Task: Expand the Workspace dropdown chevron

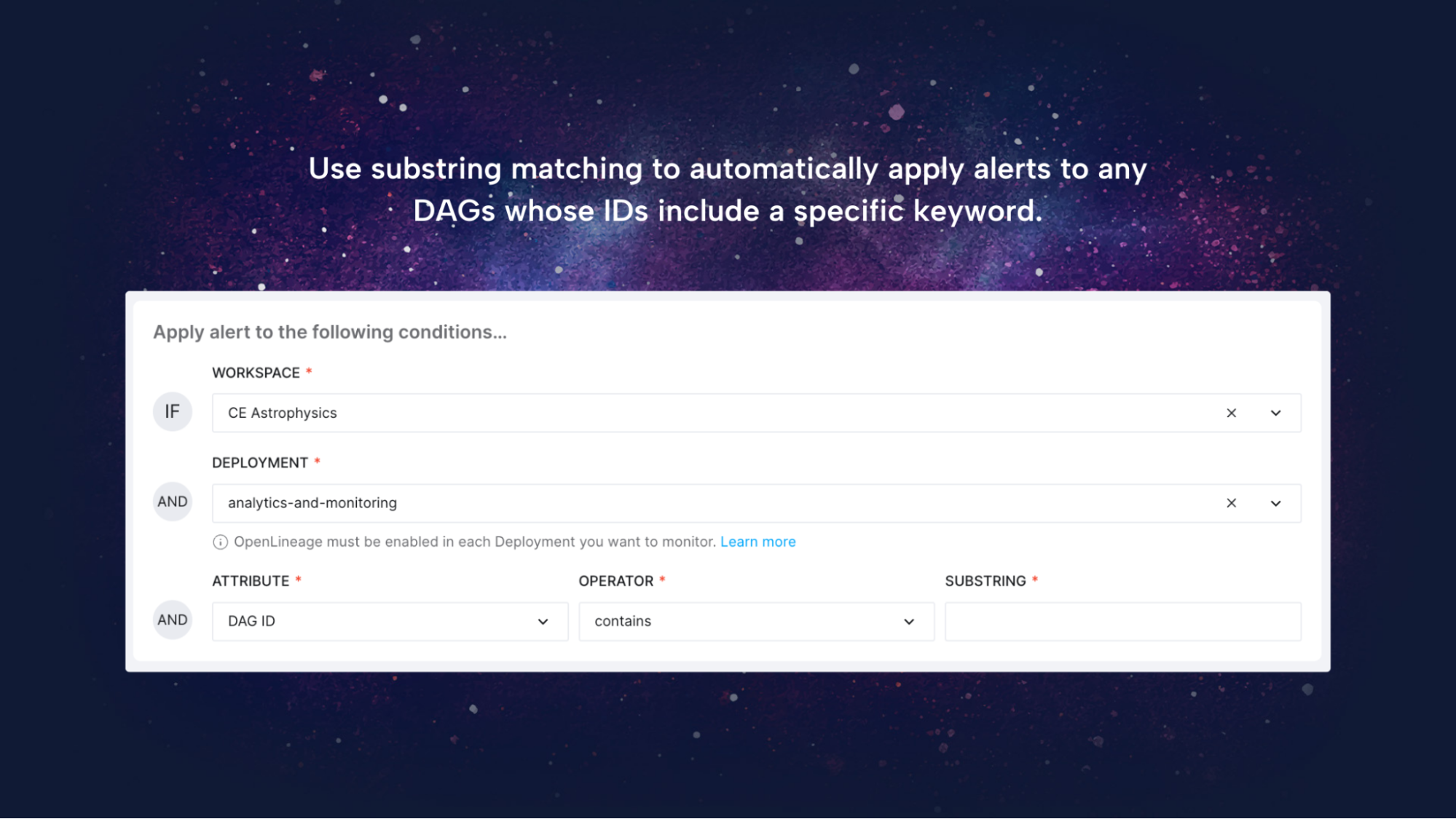Action: pyautogui.click(x=1275, y=413)
